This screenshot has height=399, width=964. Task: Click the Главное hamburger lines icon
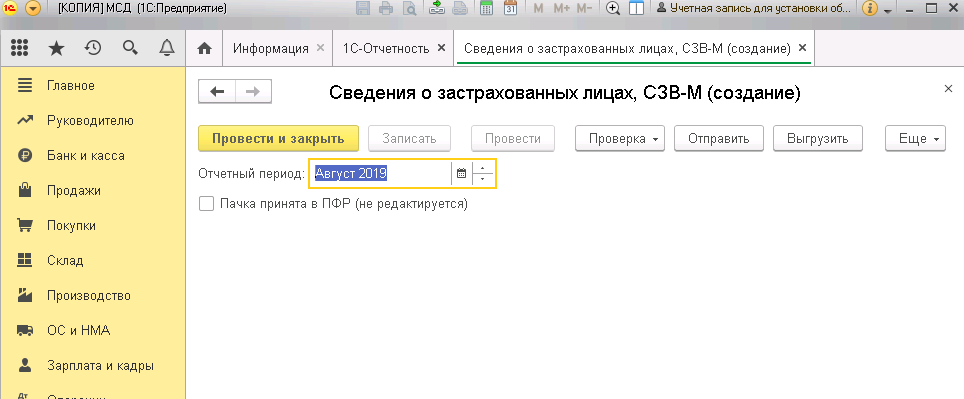pyautogui.click(x=25, y=85)
